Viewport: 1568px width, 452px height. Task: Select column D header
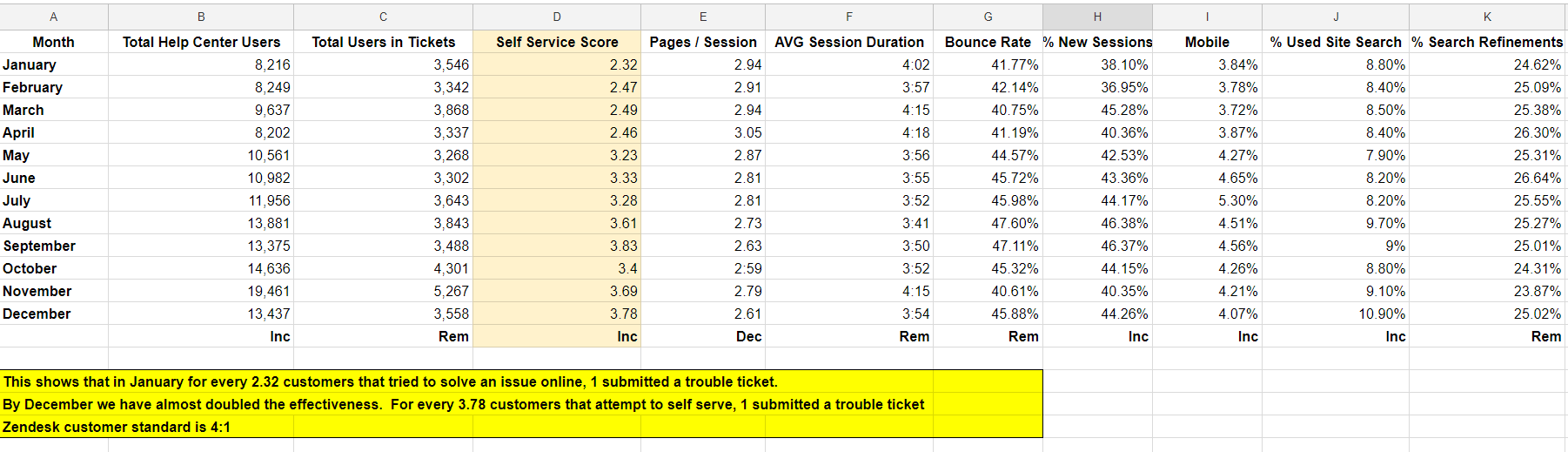(x=557, y=17)
